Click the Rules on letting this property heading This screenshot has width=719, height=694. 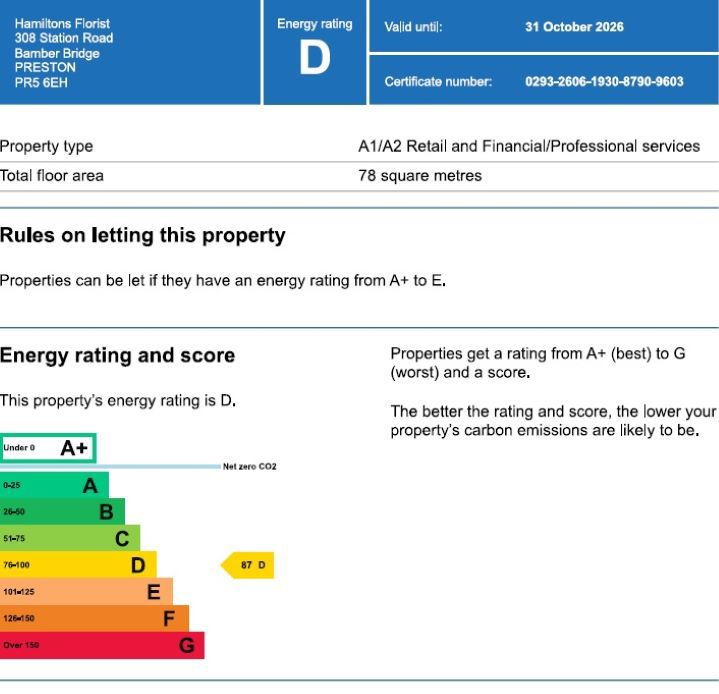143,236
